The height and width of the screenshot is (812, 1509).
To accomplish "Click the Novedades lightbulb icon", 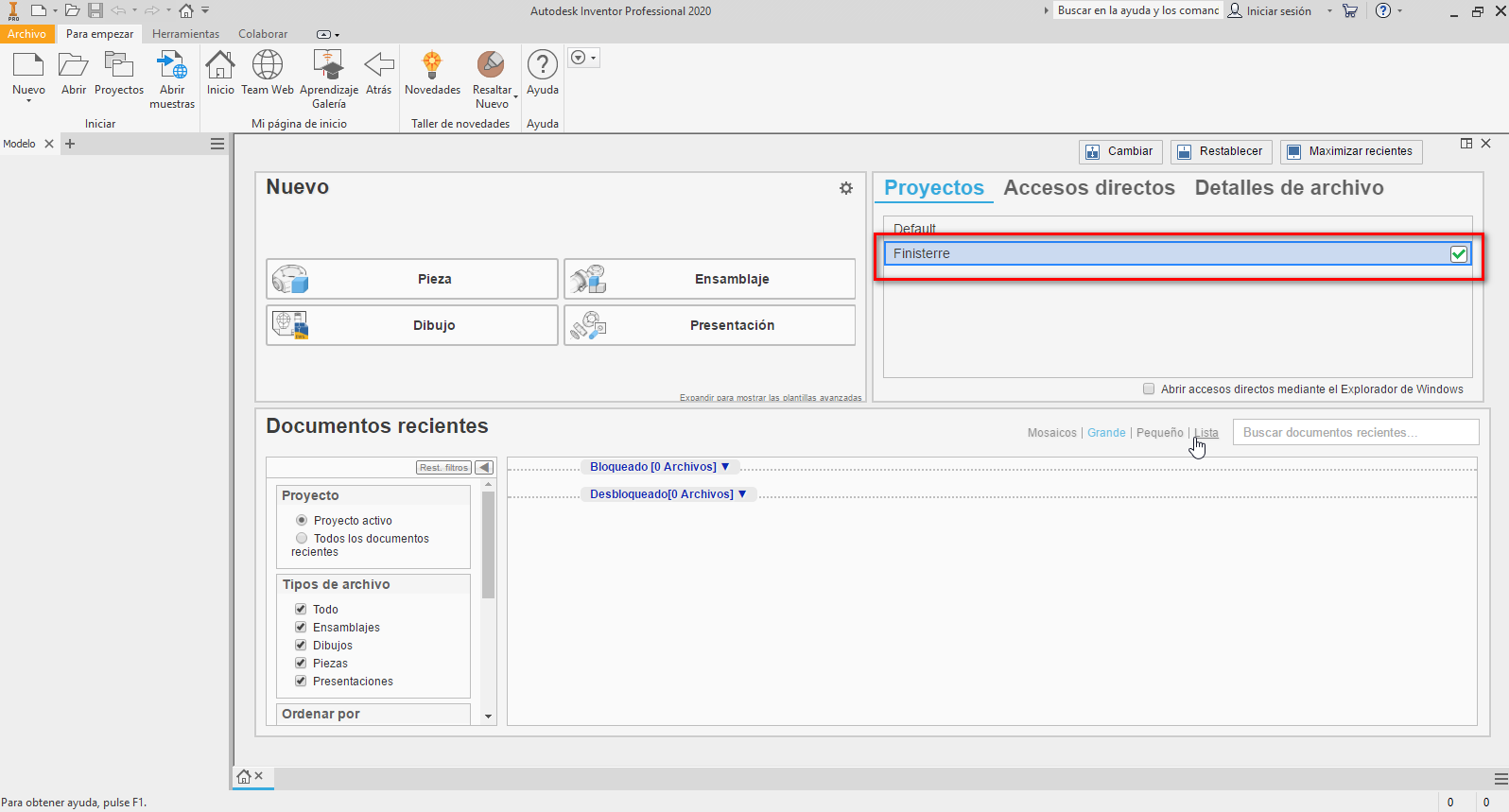I will [x=432, y=66].
